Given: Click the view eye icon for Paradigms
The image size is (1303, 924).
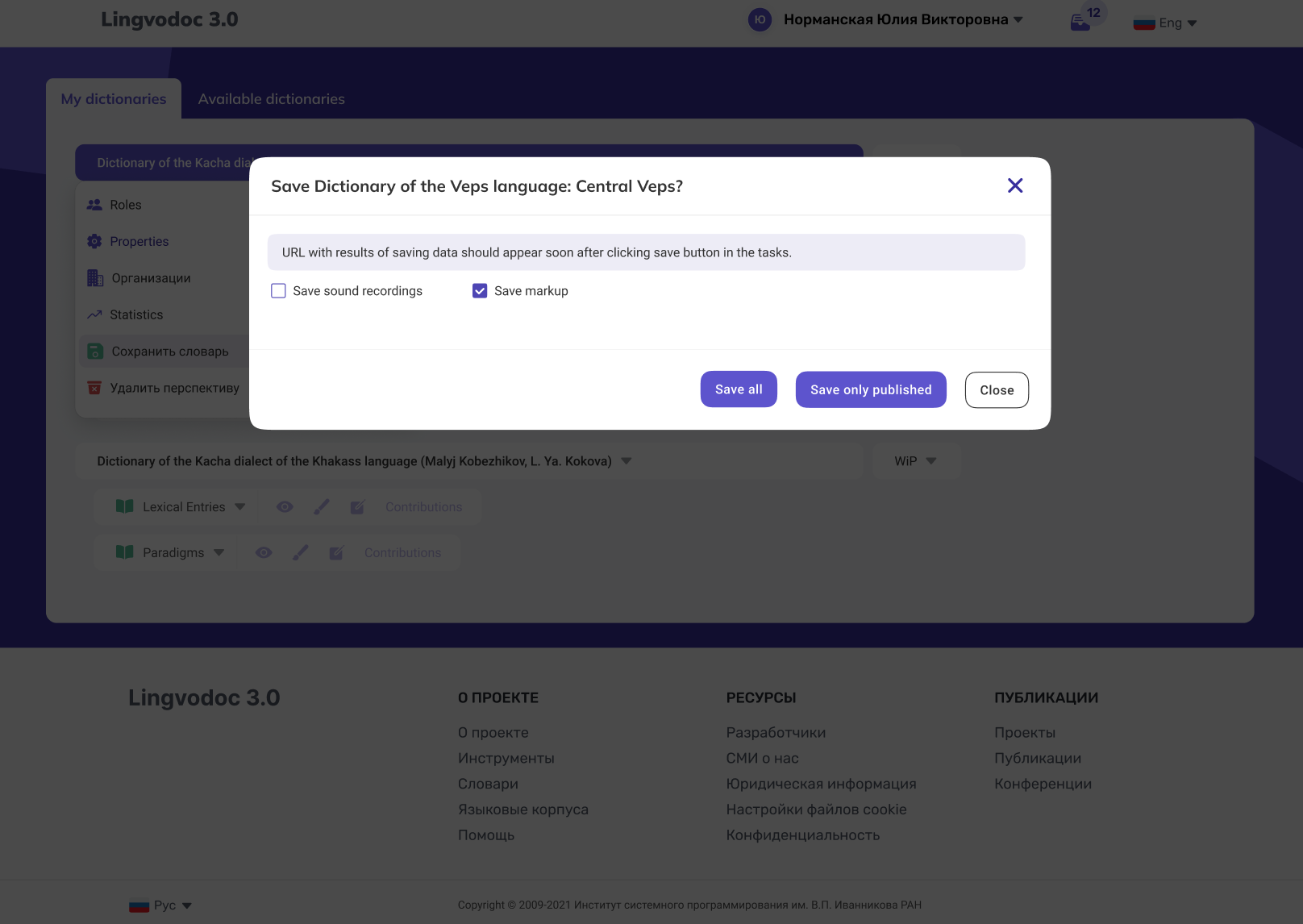Looking at the screenshot, I should 264,553.
